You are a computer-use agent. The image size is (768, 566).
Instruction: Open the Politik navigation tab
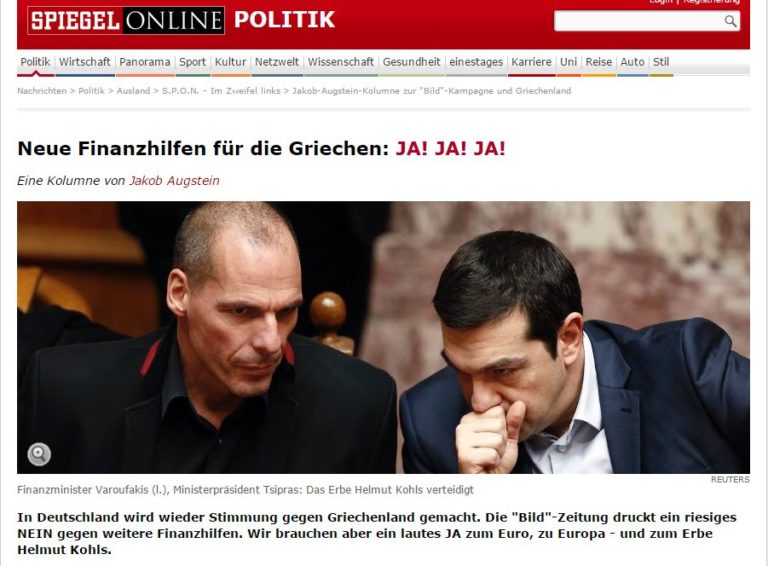click(x=35, y=62)
